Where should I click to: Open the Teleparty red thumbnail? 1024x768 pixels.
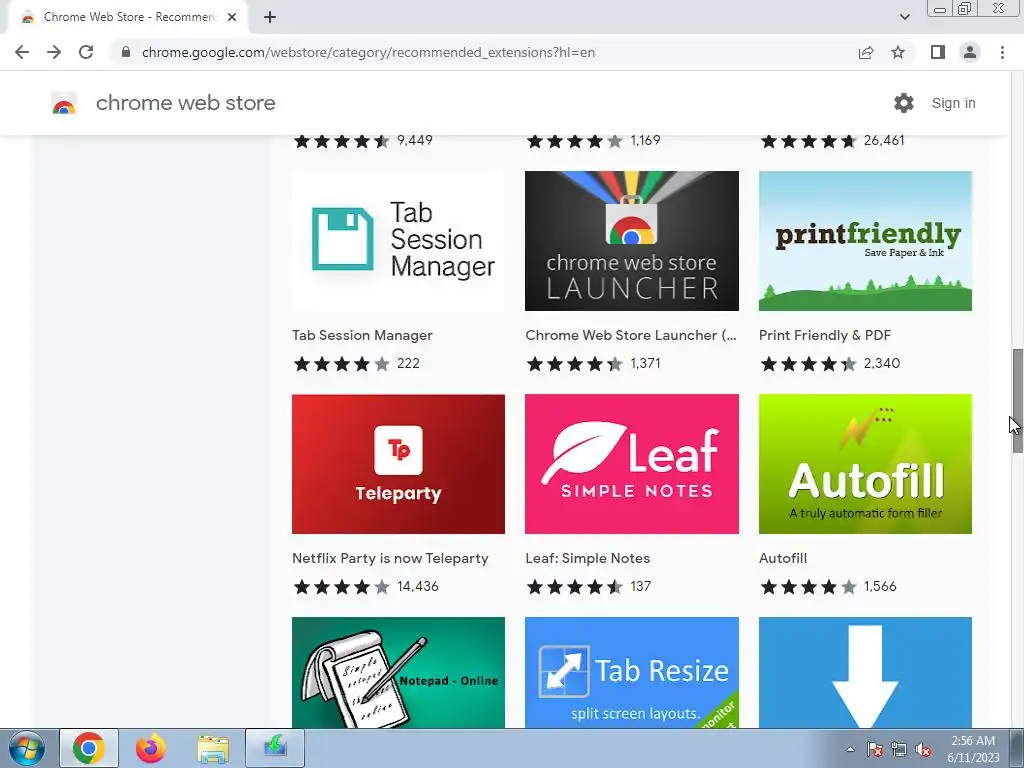[398, 464]
